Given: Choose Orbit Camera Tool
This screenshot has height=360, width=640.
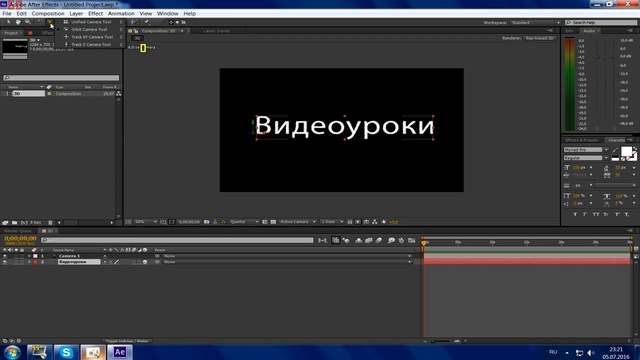Looking at the screenshot, I should click(89, 29).
